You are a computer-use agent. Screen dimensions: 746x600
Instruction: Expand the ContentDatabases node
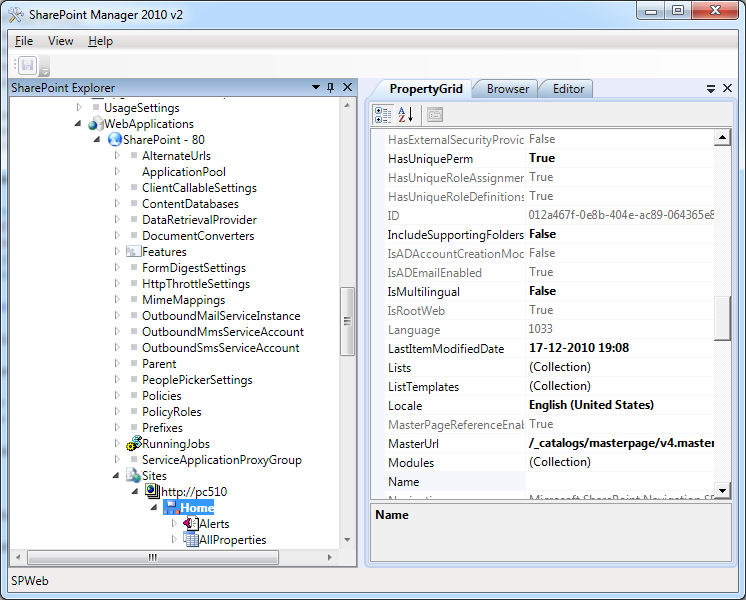(117, 204)
